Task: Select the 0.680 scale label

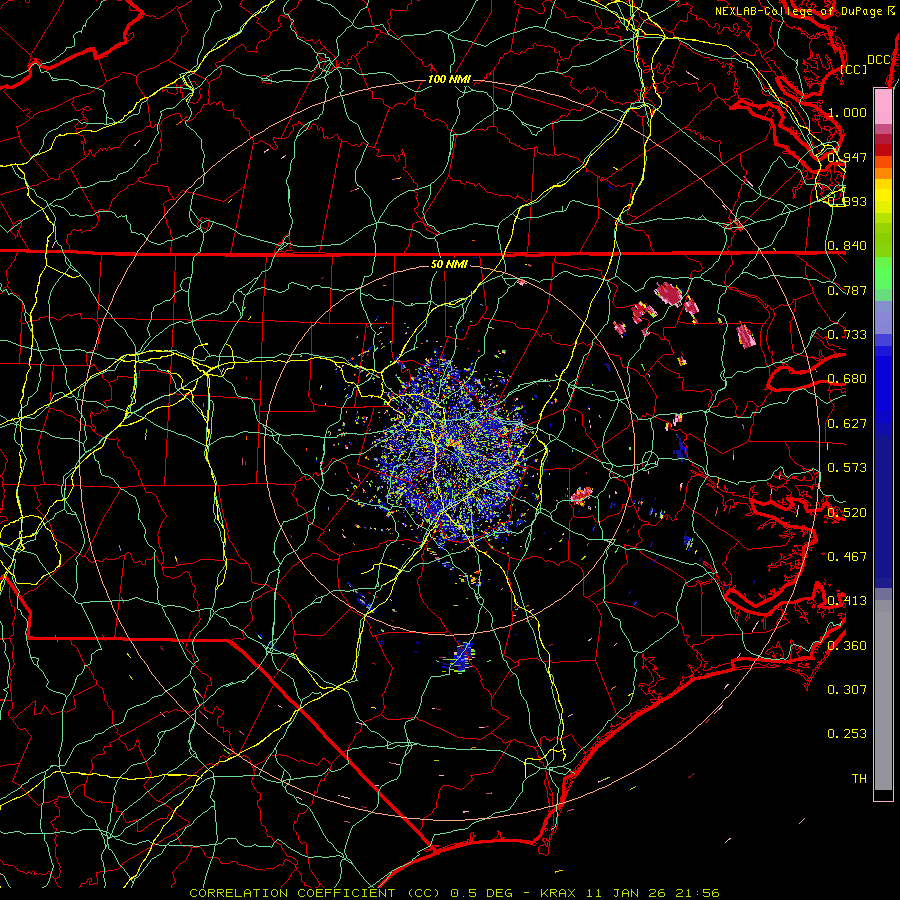Action: pos(847,378)
